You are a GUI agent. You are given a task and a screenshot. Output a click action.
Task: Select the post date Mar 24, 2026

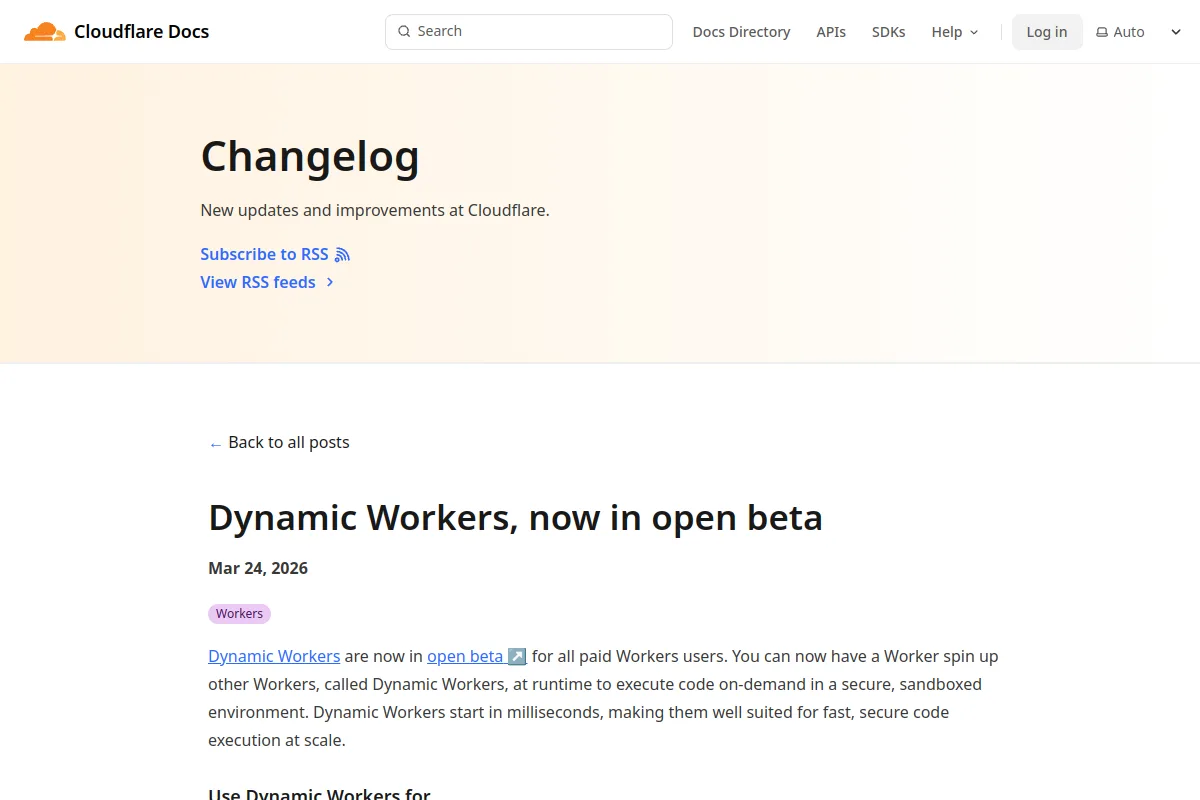point(258,568)
